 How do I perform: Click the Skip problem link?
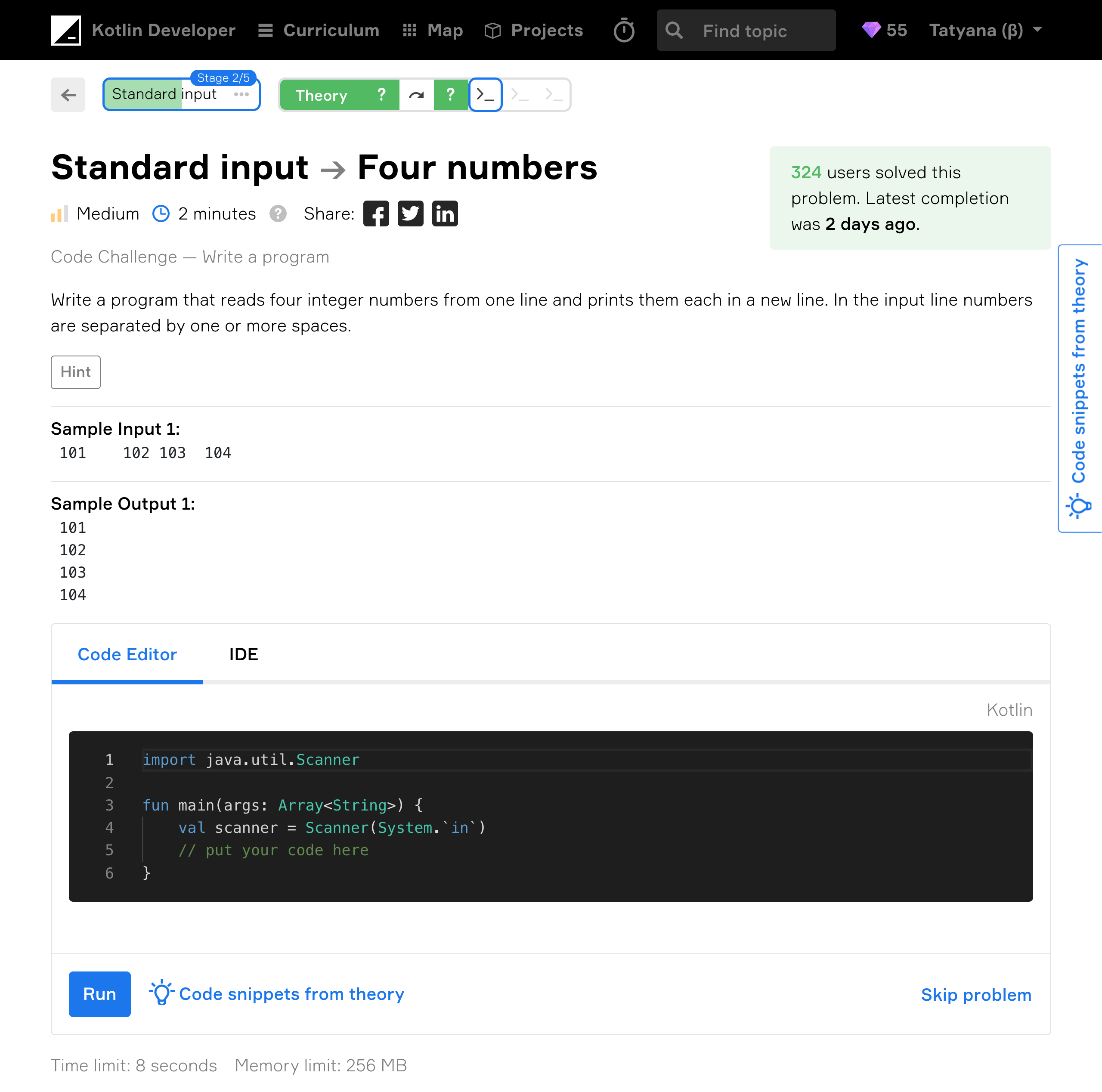(x=975, y=993)
